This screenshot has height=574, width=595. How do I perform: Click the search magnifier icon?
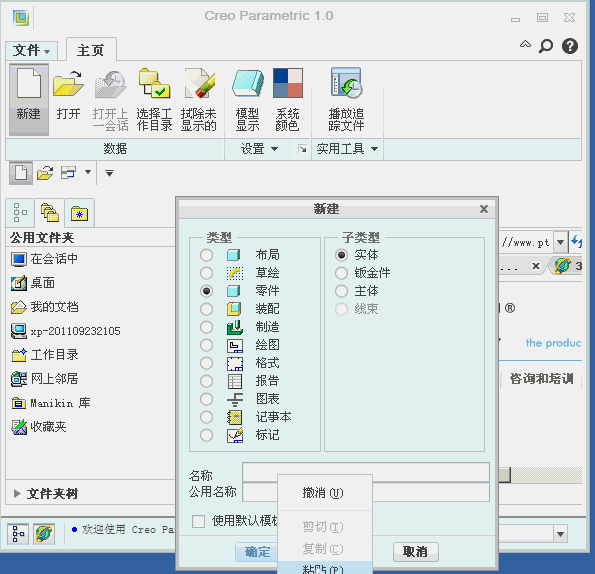coord(546,46)
